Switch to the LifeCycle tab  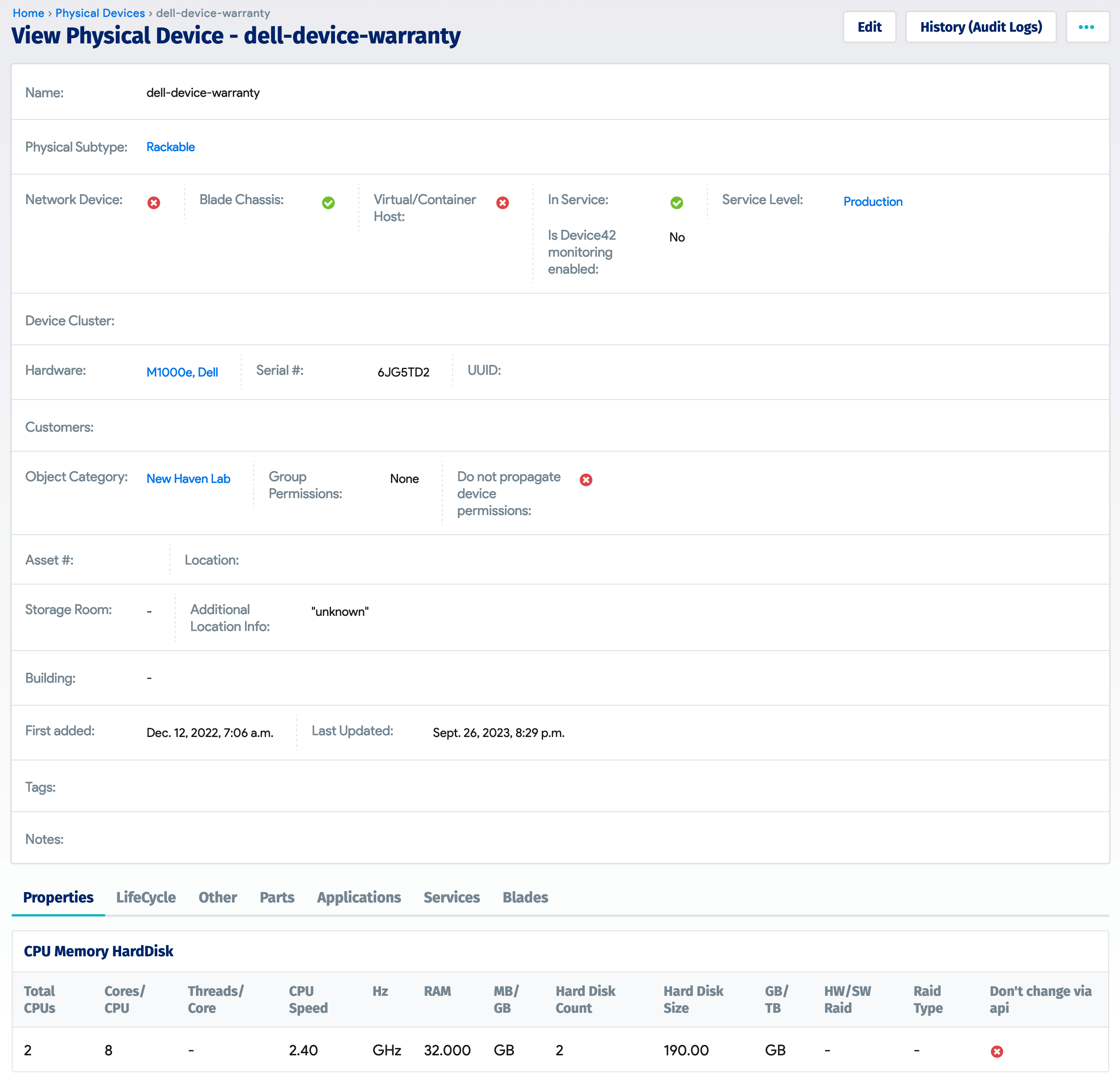(146, 897)
